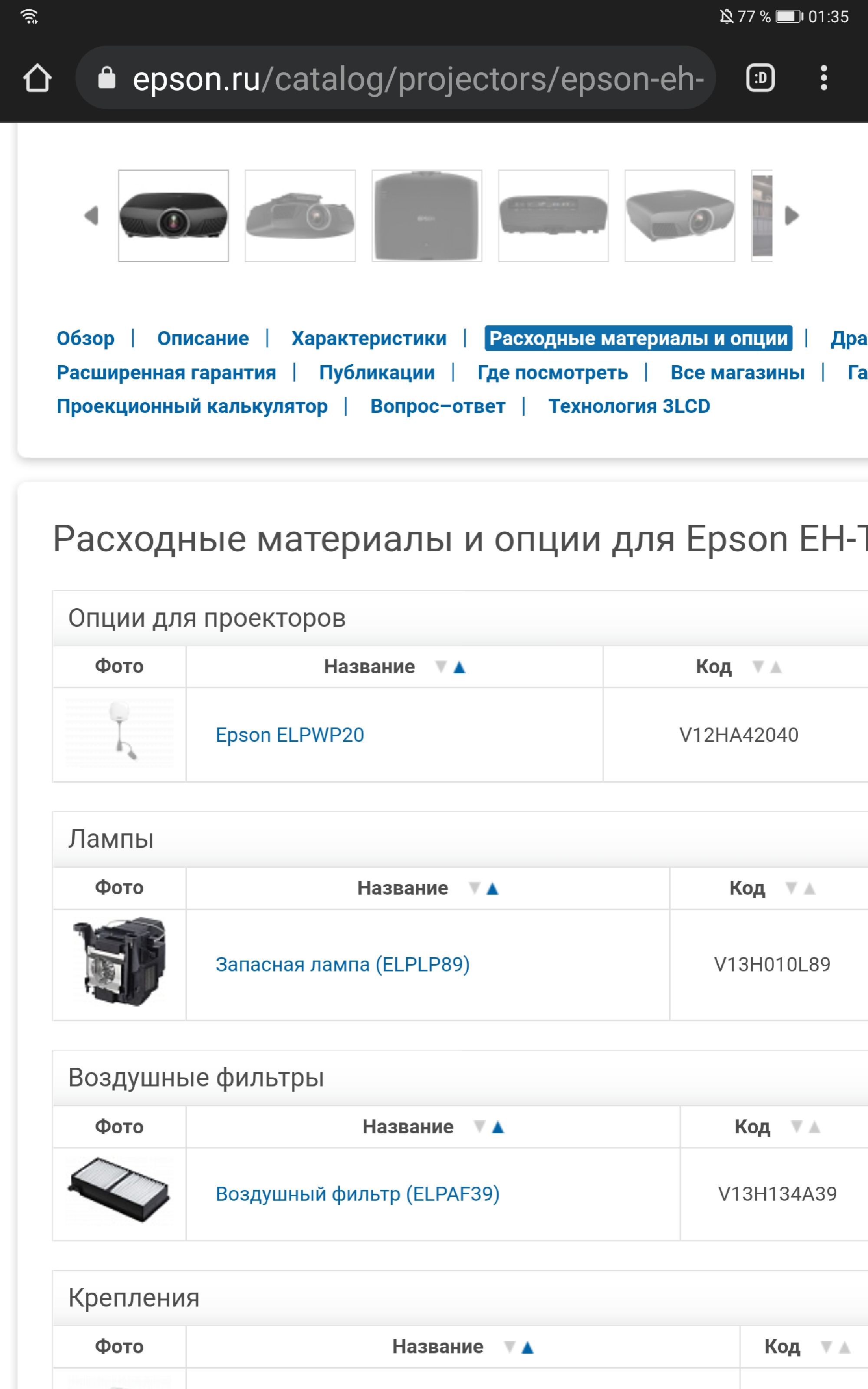Viewport: 868px width, 1389px height.
Task: Click the gallery next arrow
Action: click(x=792, y=216)
